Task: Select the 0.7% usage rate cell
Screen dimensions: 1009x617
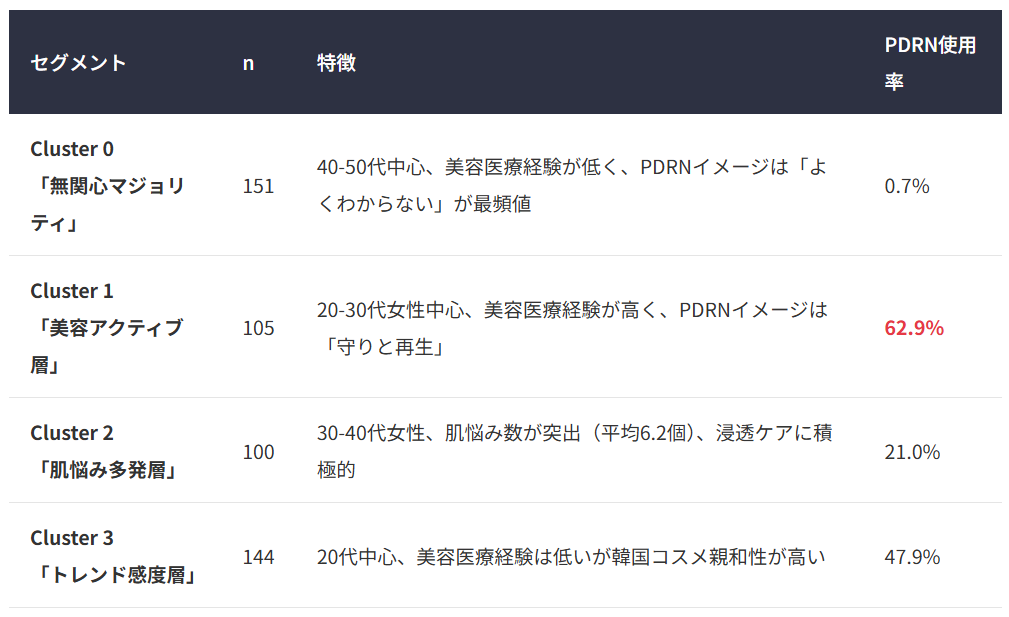Action: pos(907,186)
